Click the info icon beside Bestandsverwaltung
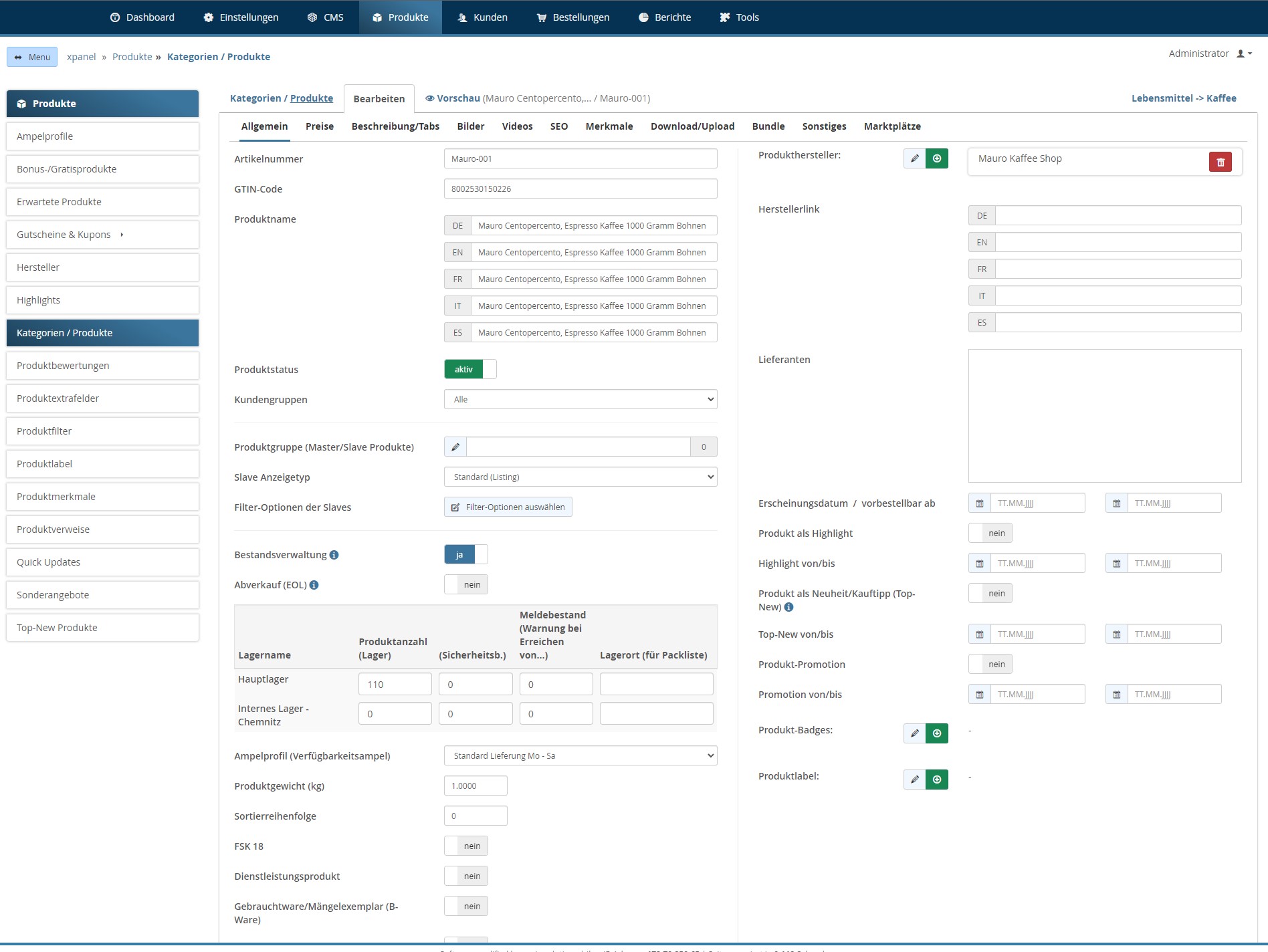The width and height of the screenshot is (1268, 952). (334, 555)
